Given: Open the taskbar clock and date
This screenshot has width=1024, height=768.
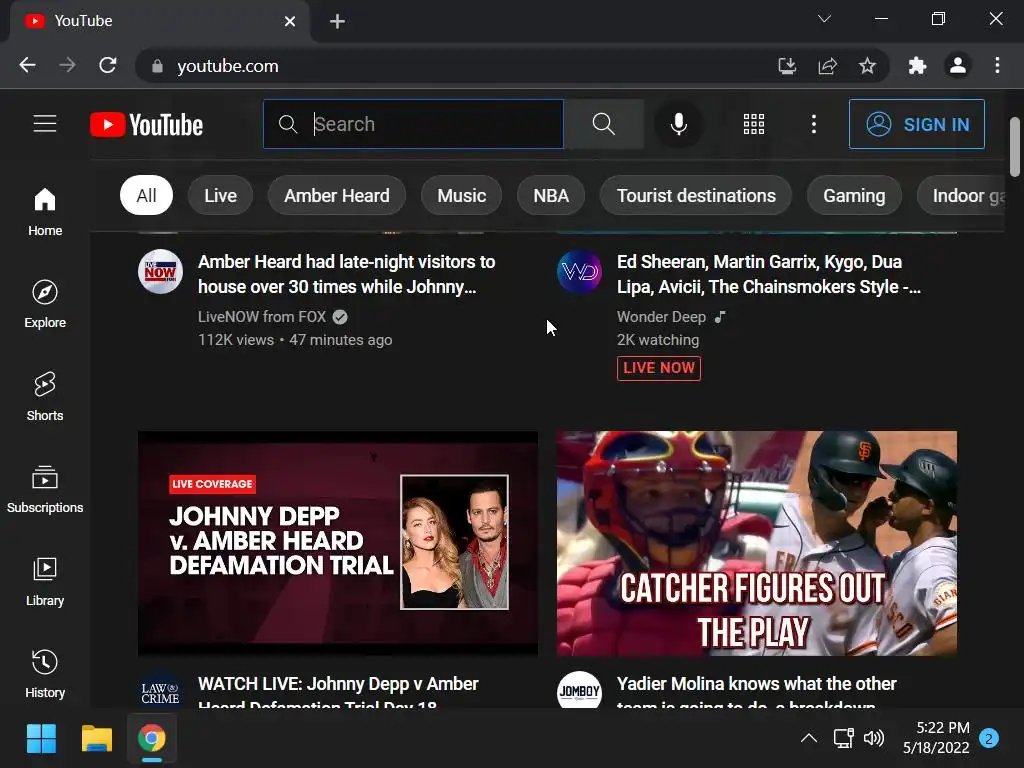Looking at the screenshot, I should pyautogui.click(x=936, y=738).
